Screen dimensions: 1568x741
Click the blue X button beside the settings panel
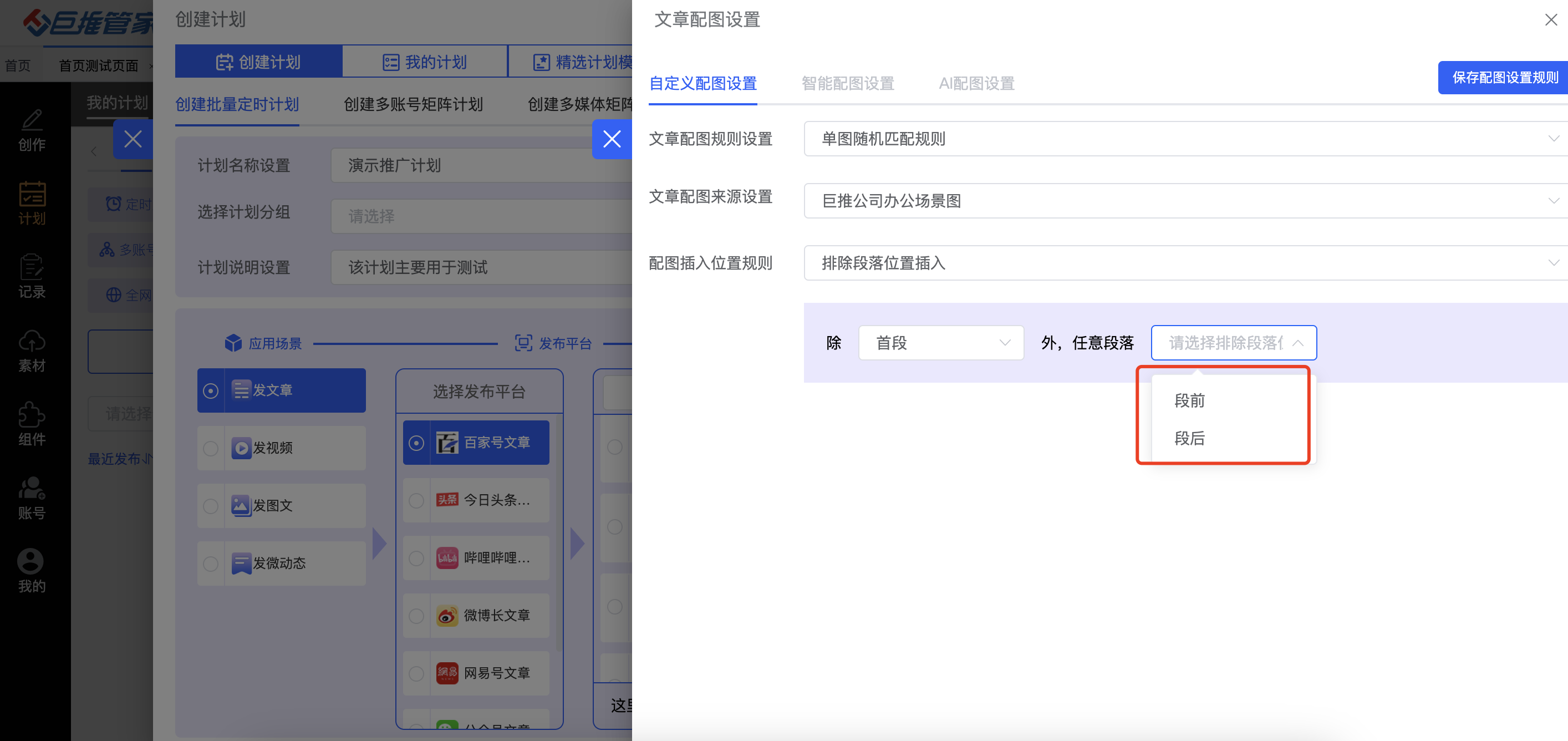click(611, 139)
